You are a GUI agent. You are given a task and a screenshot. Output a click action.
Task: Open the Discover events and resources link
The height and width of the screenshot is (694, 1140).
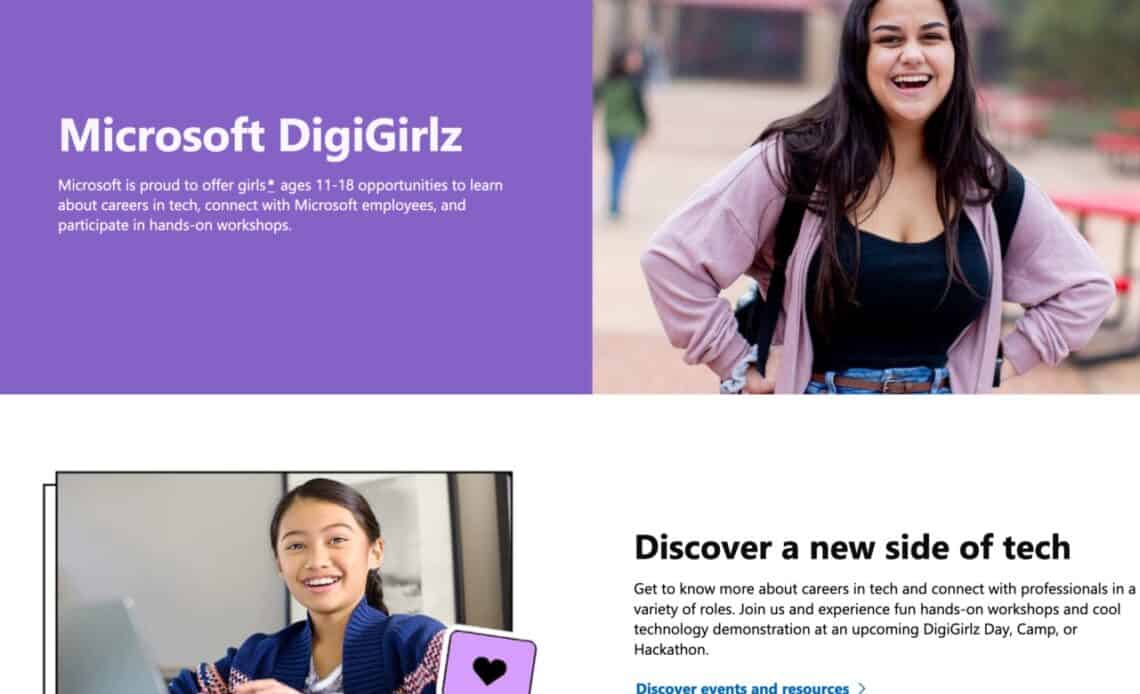coord(742,687)
